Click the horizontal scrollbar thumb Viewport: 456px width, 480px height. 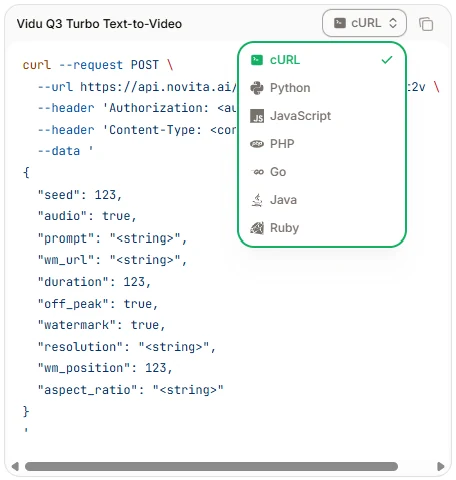(211, 466)
